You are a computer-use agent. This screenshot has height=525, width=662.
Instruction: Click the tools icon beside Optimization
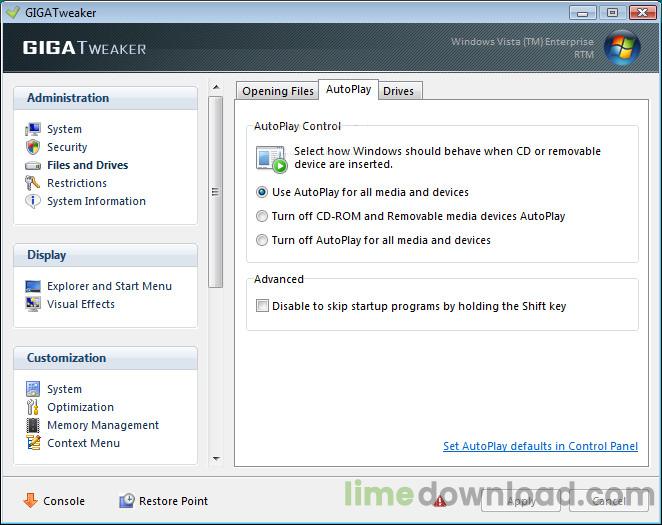point(33,407)
